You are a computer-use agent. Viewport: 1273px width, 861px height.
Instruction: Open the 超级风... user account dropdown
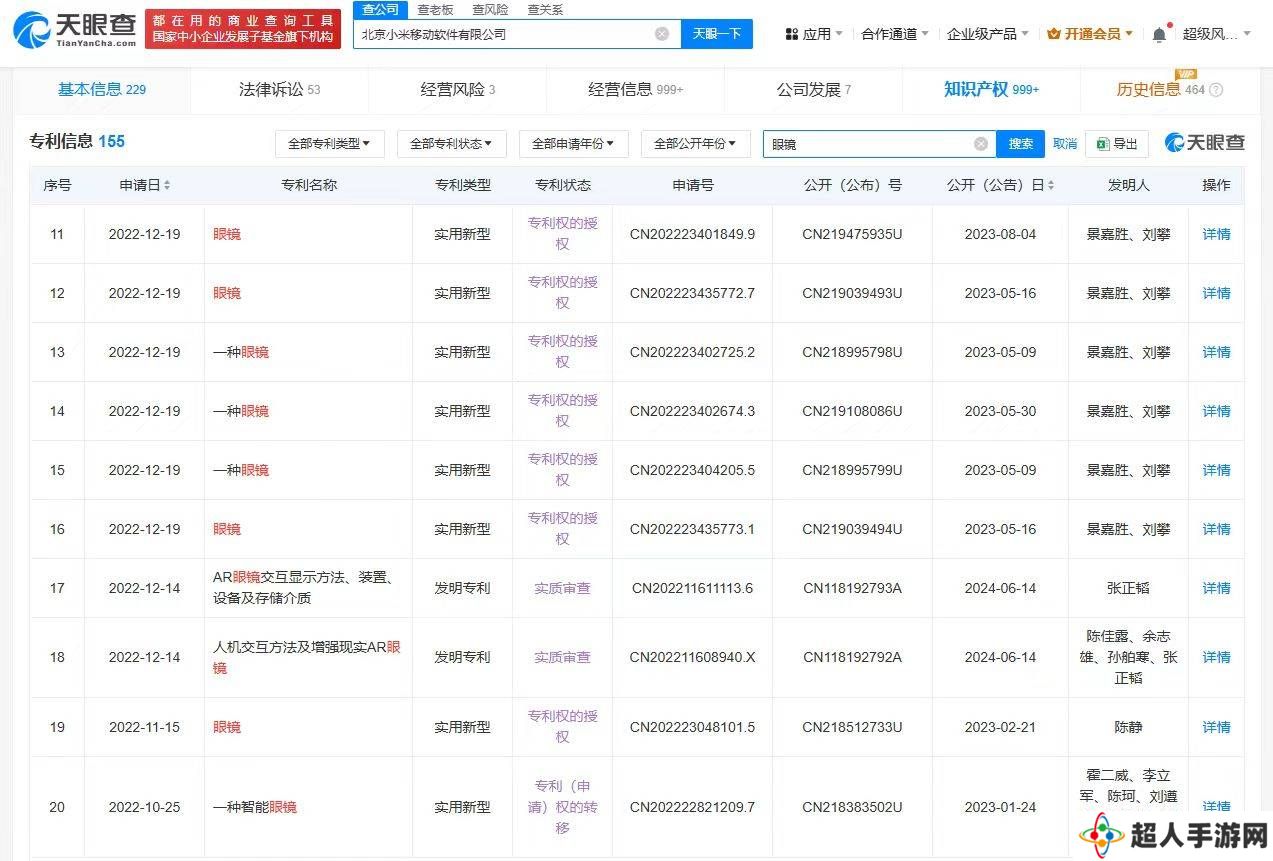1217,34
